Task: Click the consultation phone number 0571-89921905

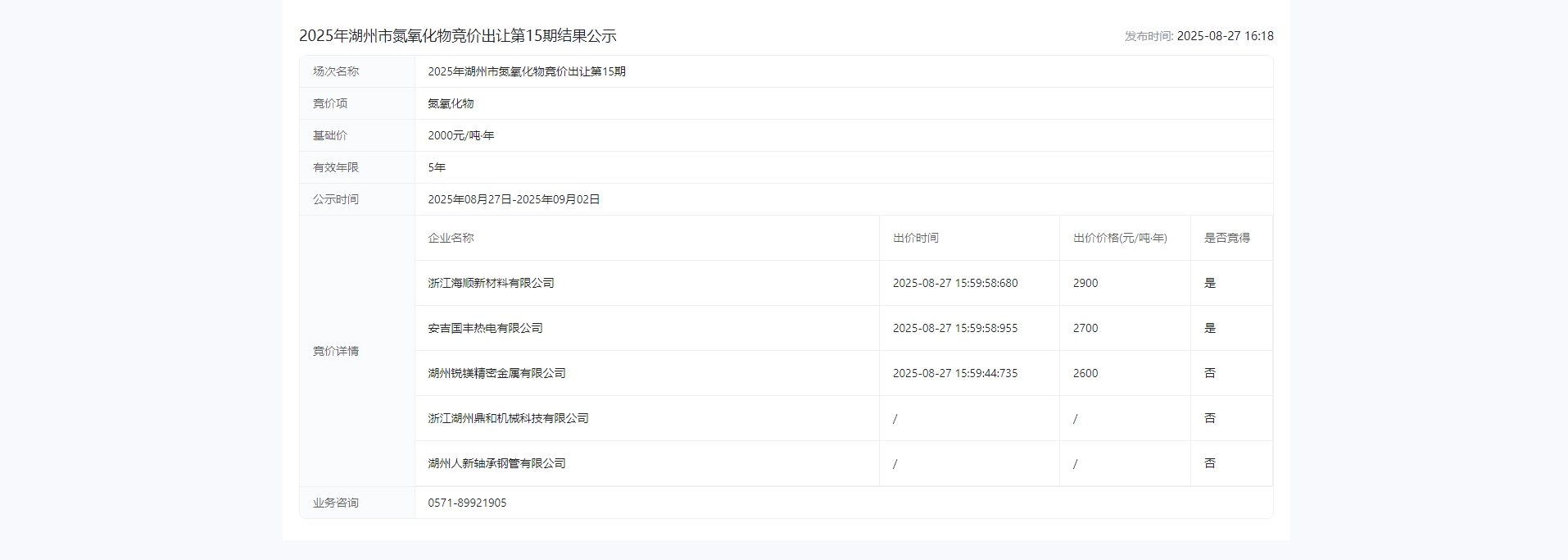Action: 467,503
